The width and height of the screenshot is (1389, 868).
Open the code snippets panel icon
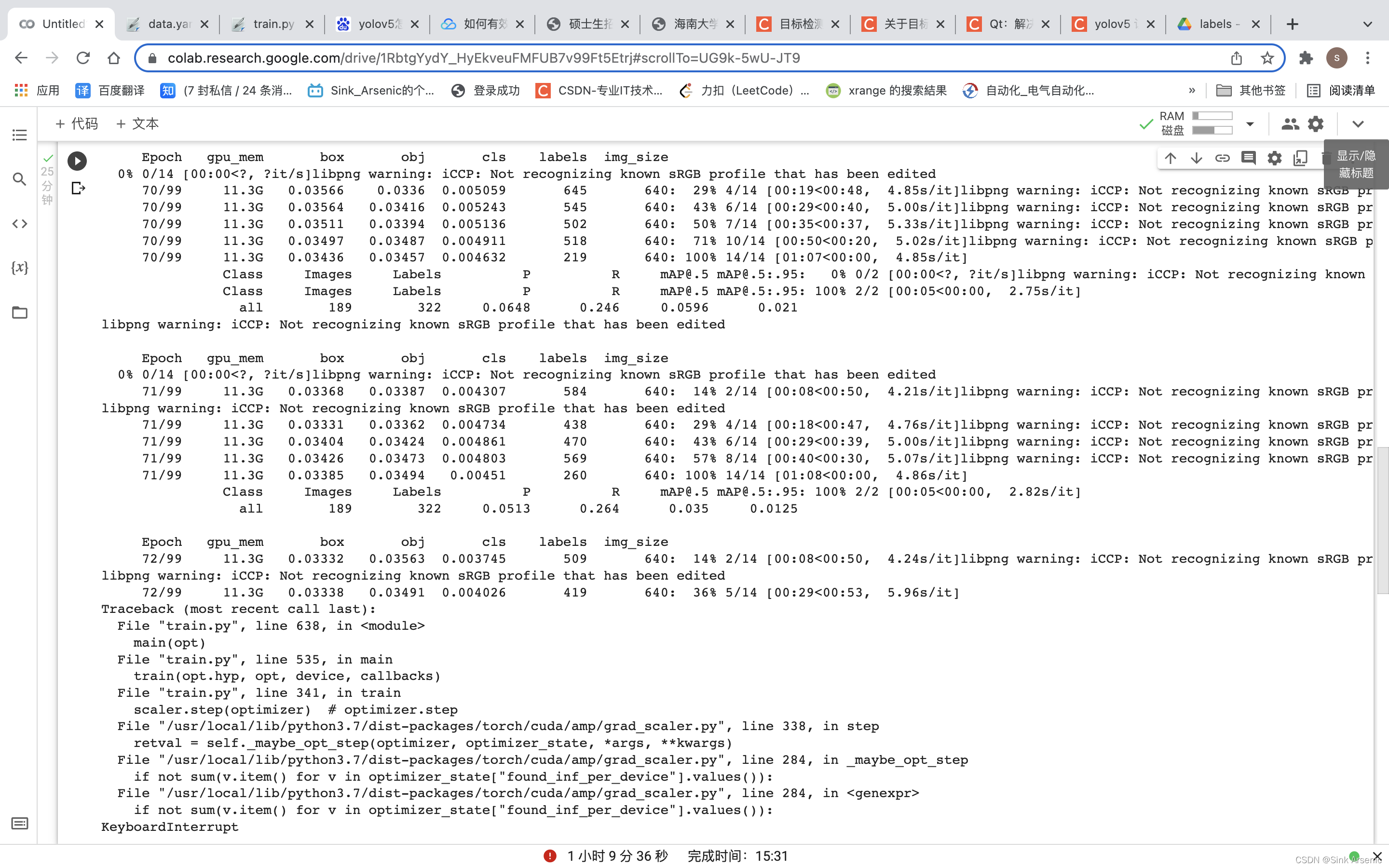click(19, 224)
